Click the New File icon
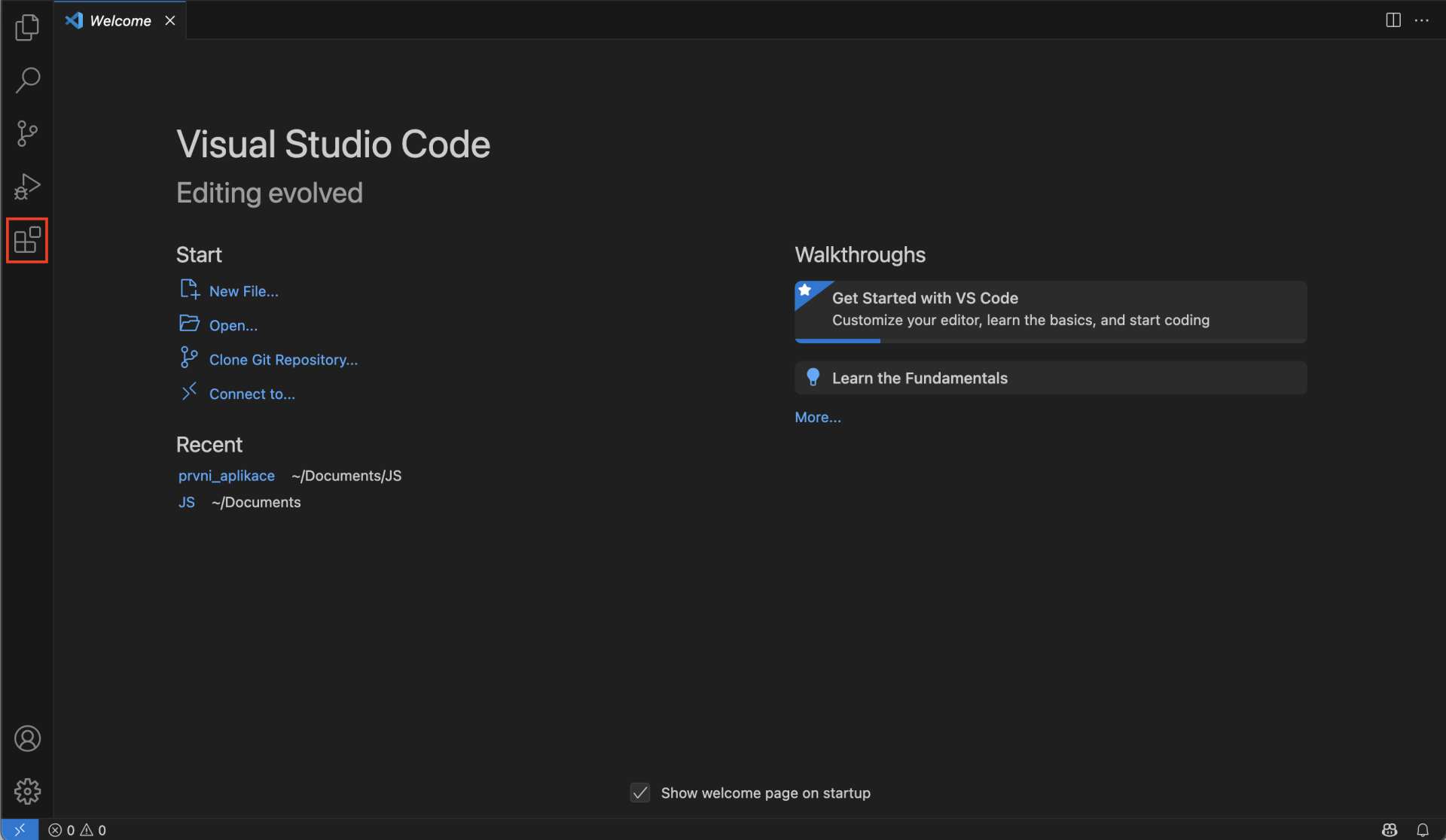This screenshot has height=840, width=1446. 189,289
